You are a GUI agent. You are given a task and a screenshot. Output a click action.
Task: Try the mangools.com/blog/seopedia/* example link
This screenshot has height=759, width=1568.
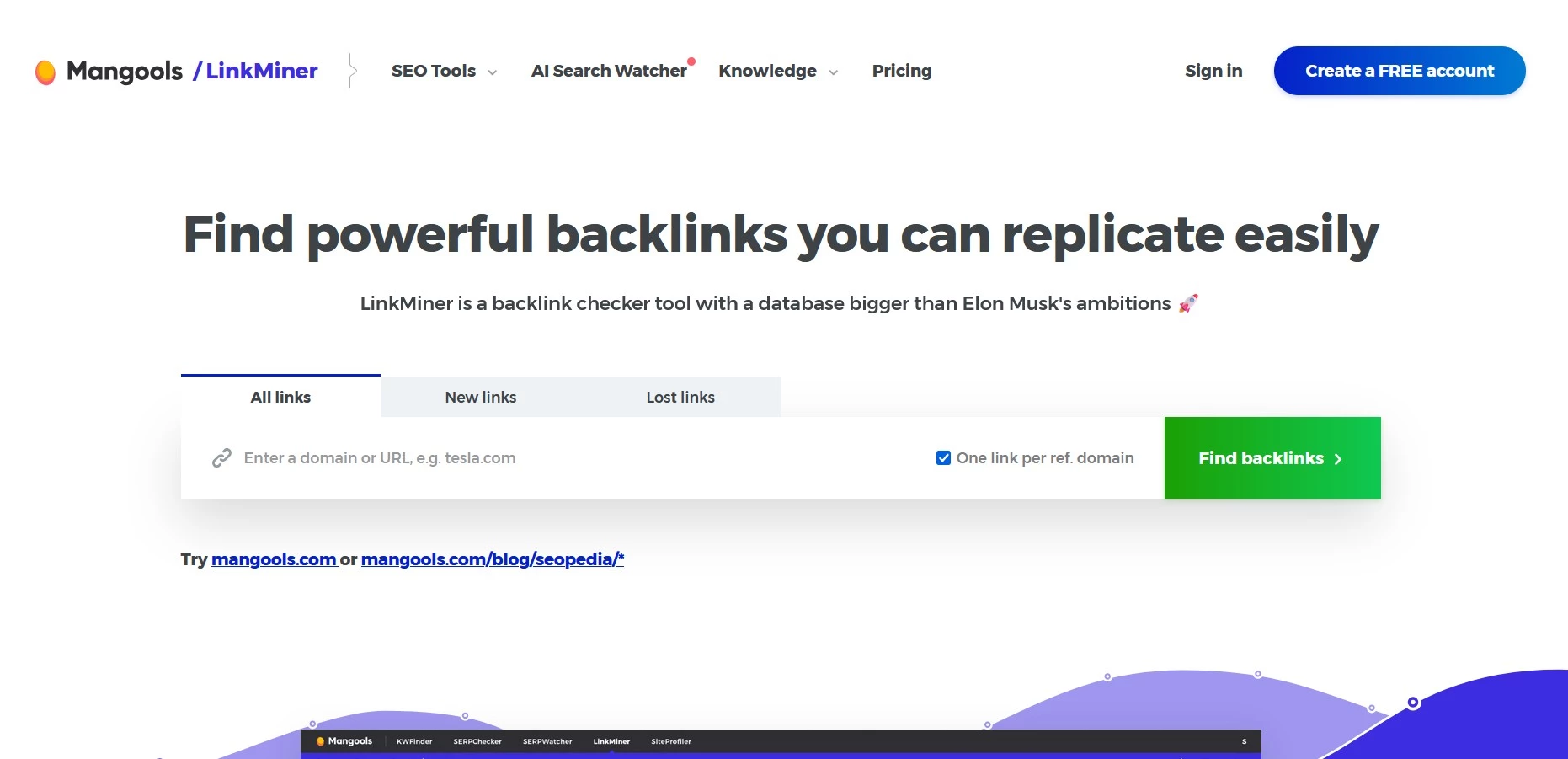pyautogui.click(x=493, y=559)
